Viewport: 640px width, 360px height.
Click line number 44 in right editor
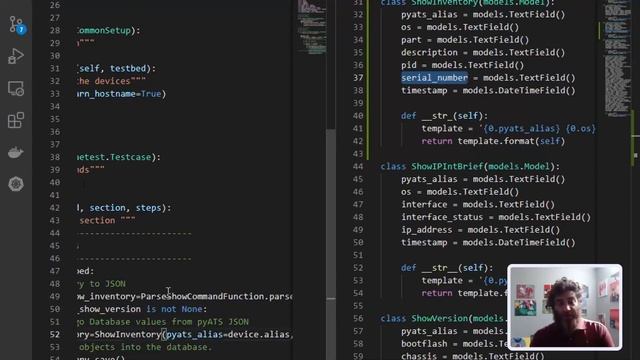coord(358,166)
